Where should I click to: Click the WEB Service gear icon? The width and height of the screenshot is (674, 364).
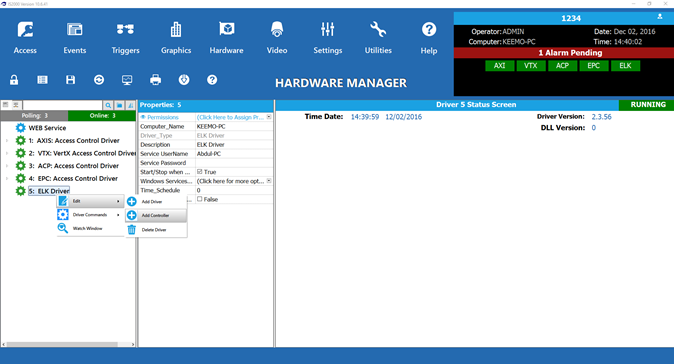[x=20, y=128]
